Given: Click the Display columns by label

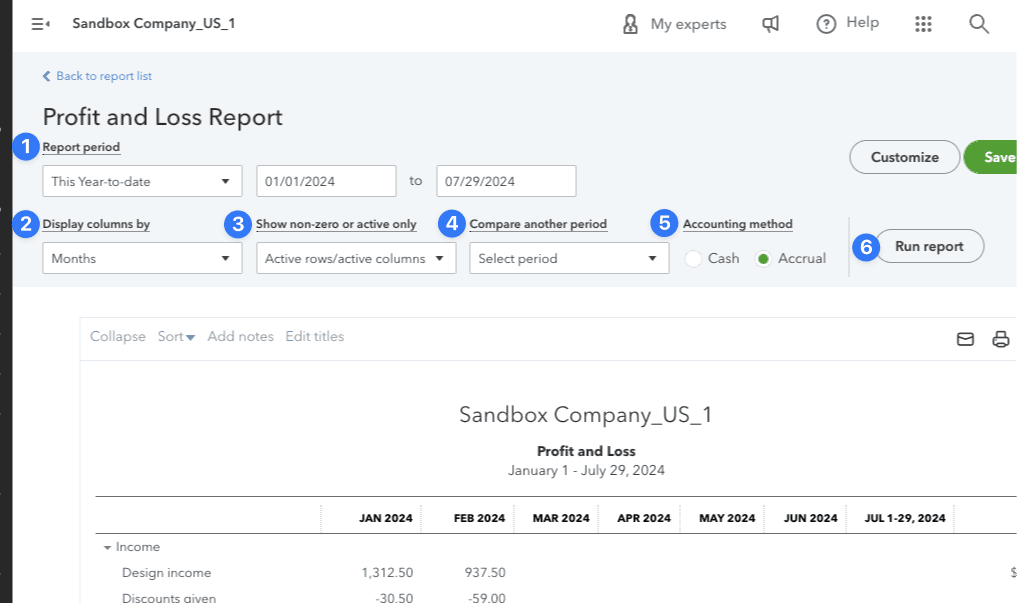Looking at the screenshot, I should point(96,224).
